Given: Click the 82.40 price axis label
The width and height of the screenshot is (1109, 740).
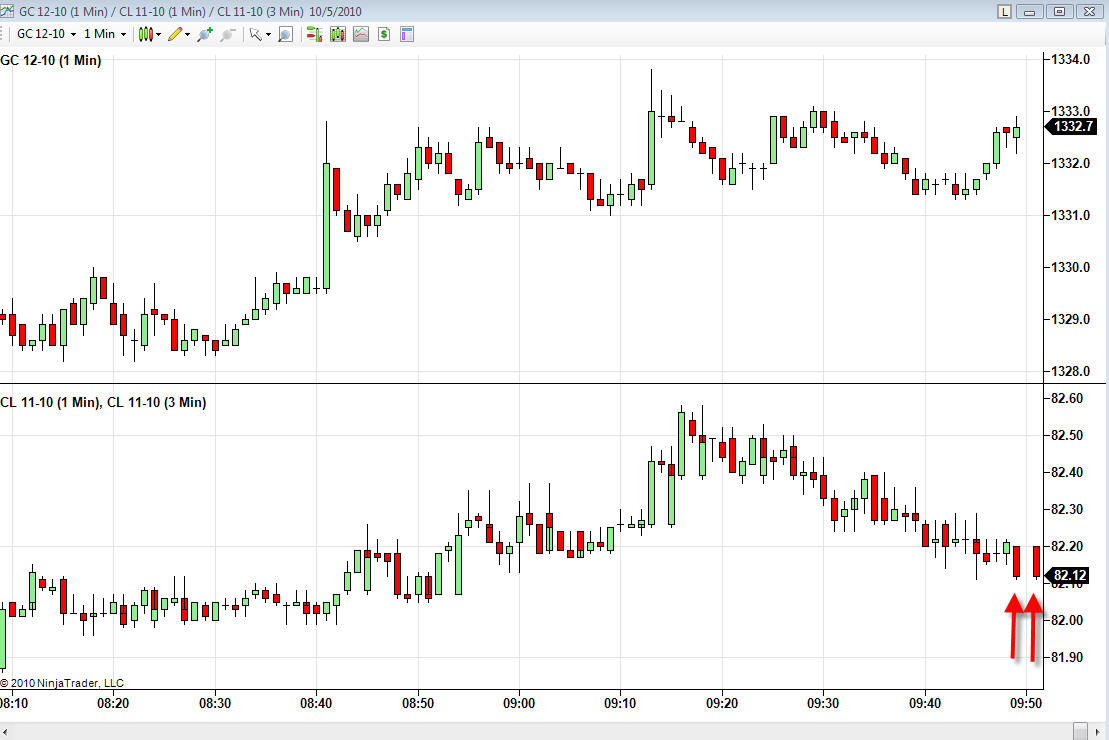Looking at the screenshot, I should point(1067,473).
